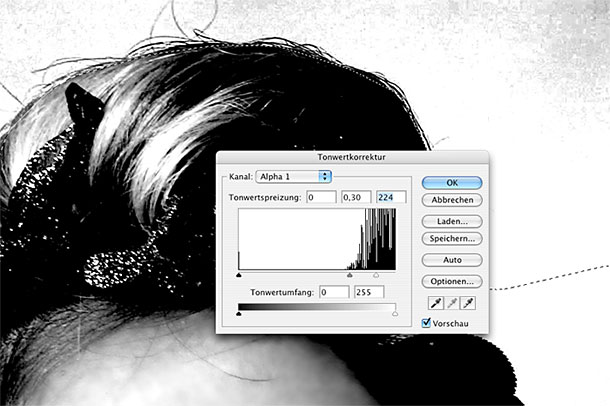This screenshot has width=610, height=406.
Task: Toggle the Vorschau preview checkbox
Action: [426, 323]
